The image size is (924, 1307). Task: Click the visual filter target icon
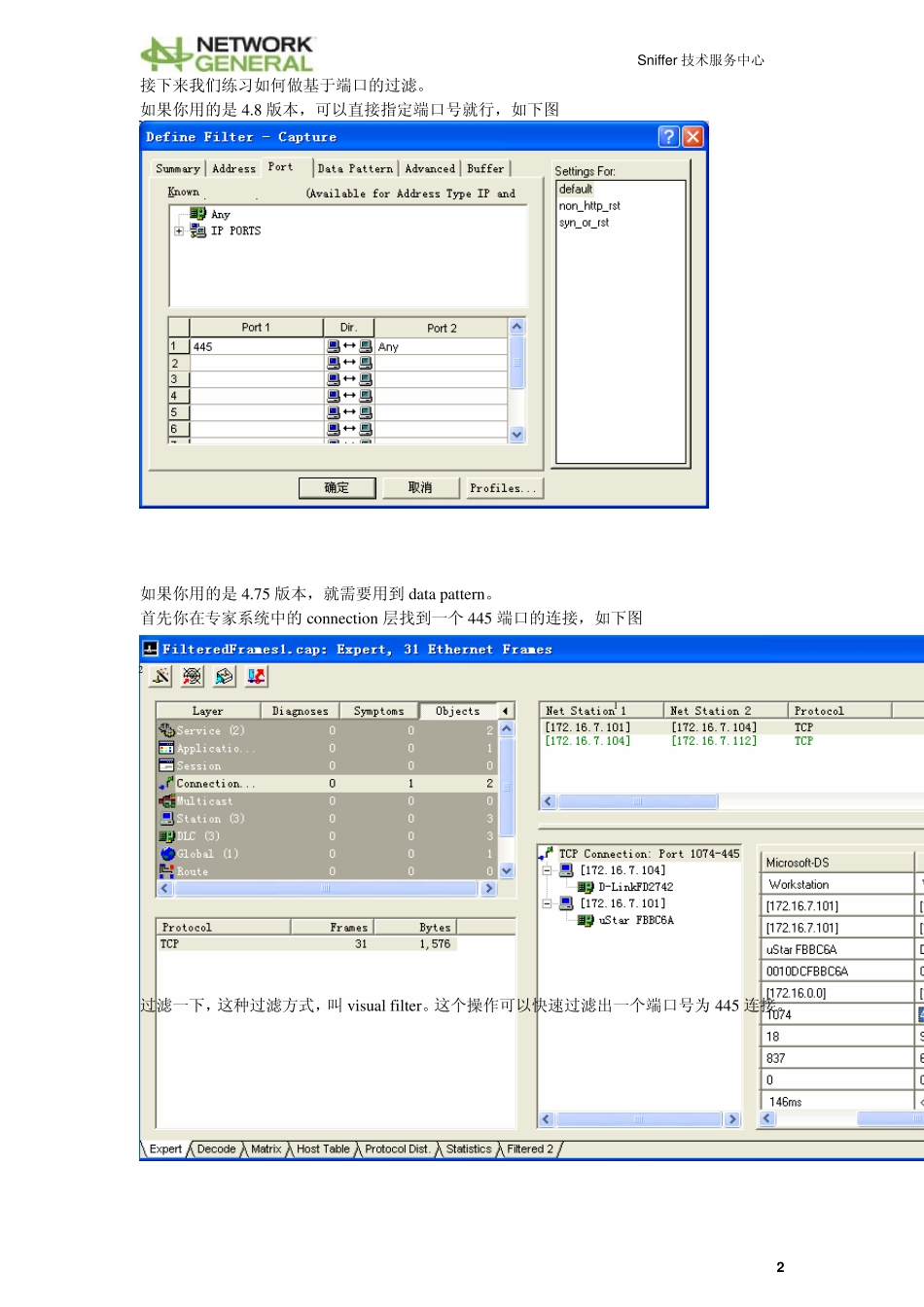pos(193,676)
